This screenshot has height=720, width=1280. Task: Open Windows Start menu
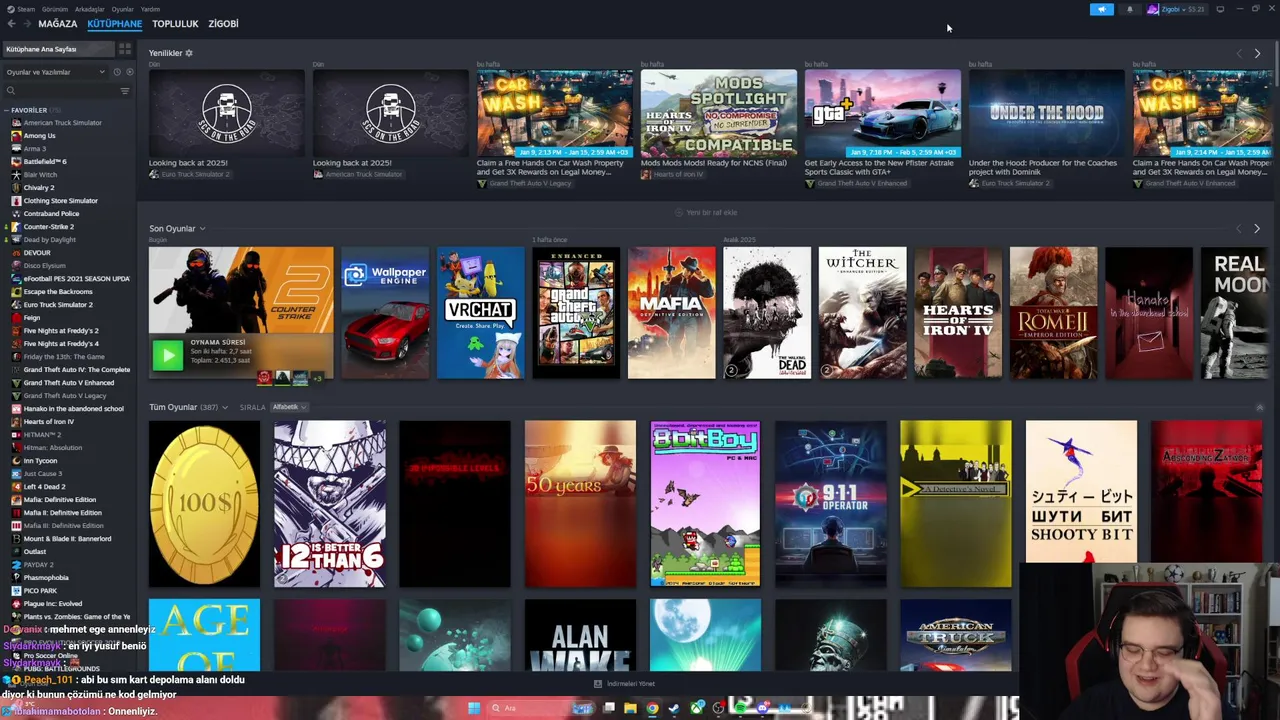pos(474,708)
